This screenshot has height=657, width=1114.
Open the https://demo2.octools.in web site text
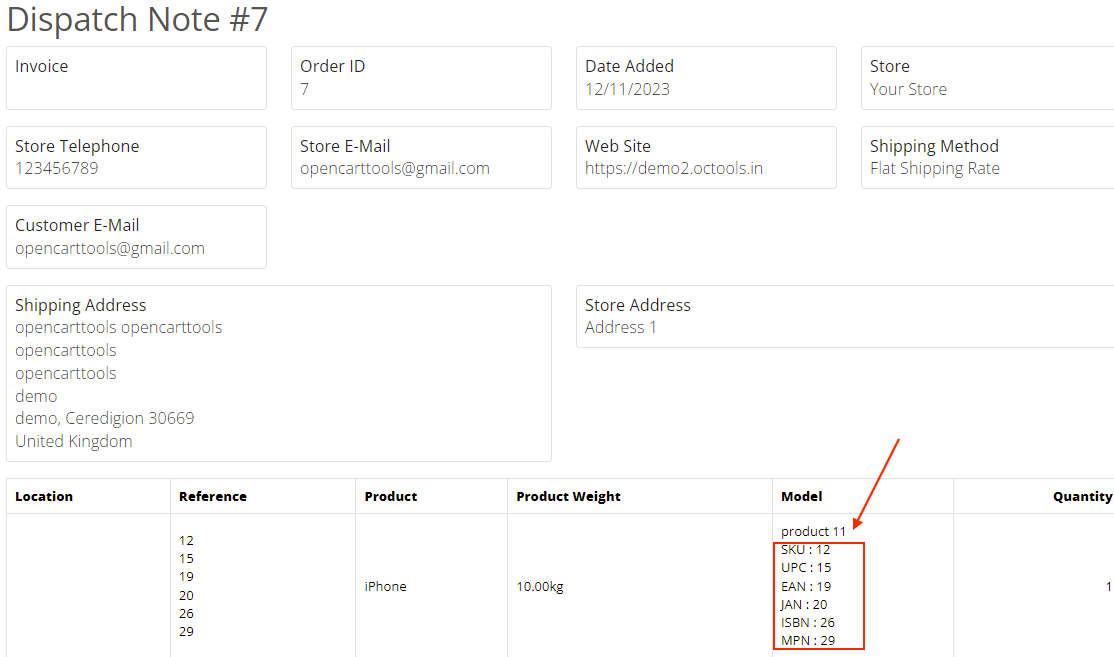point(674,168)
